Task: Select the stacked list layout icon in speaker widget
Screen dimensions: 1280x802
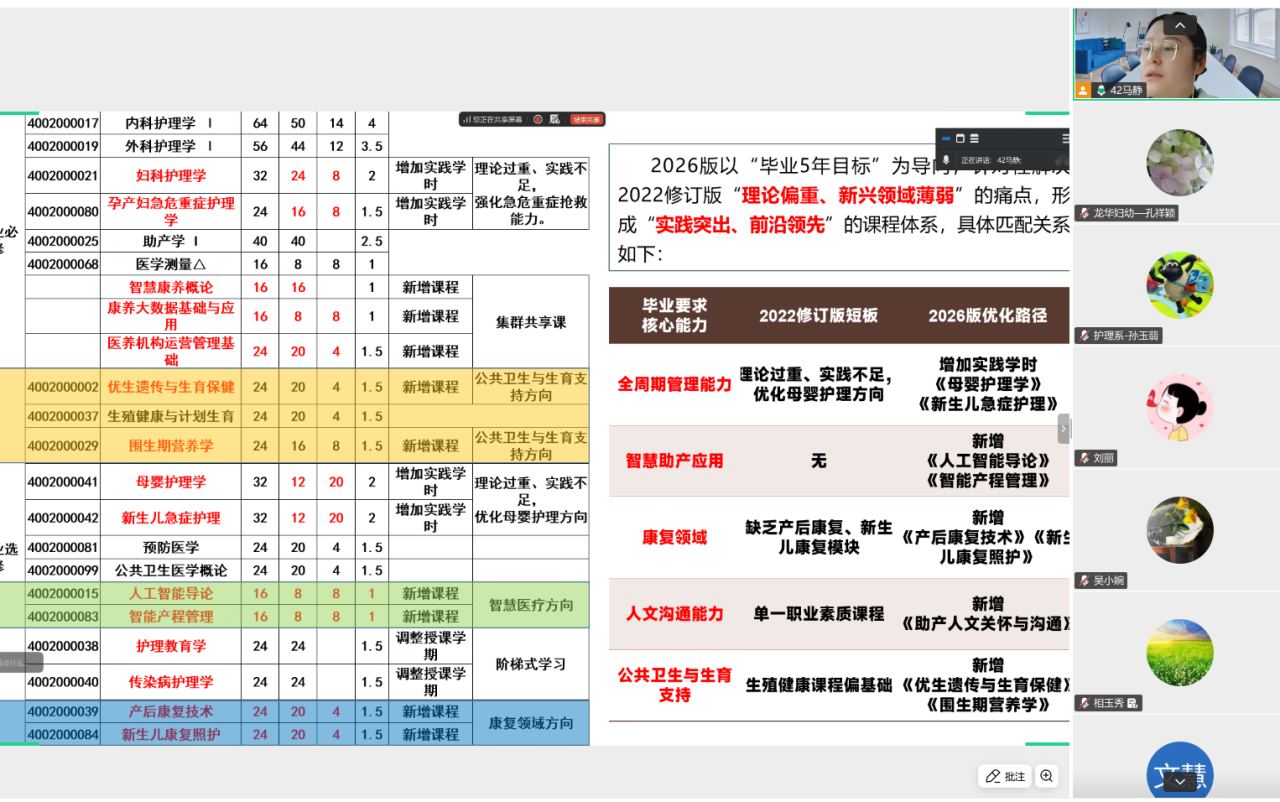Action: tap(974, 138)
